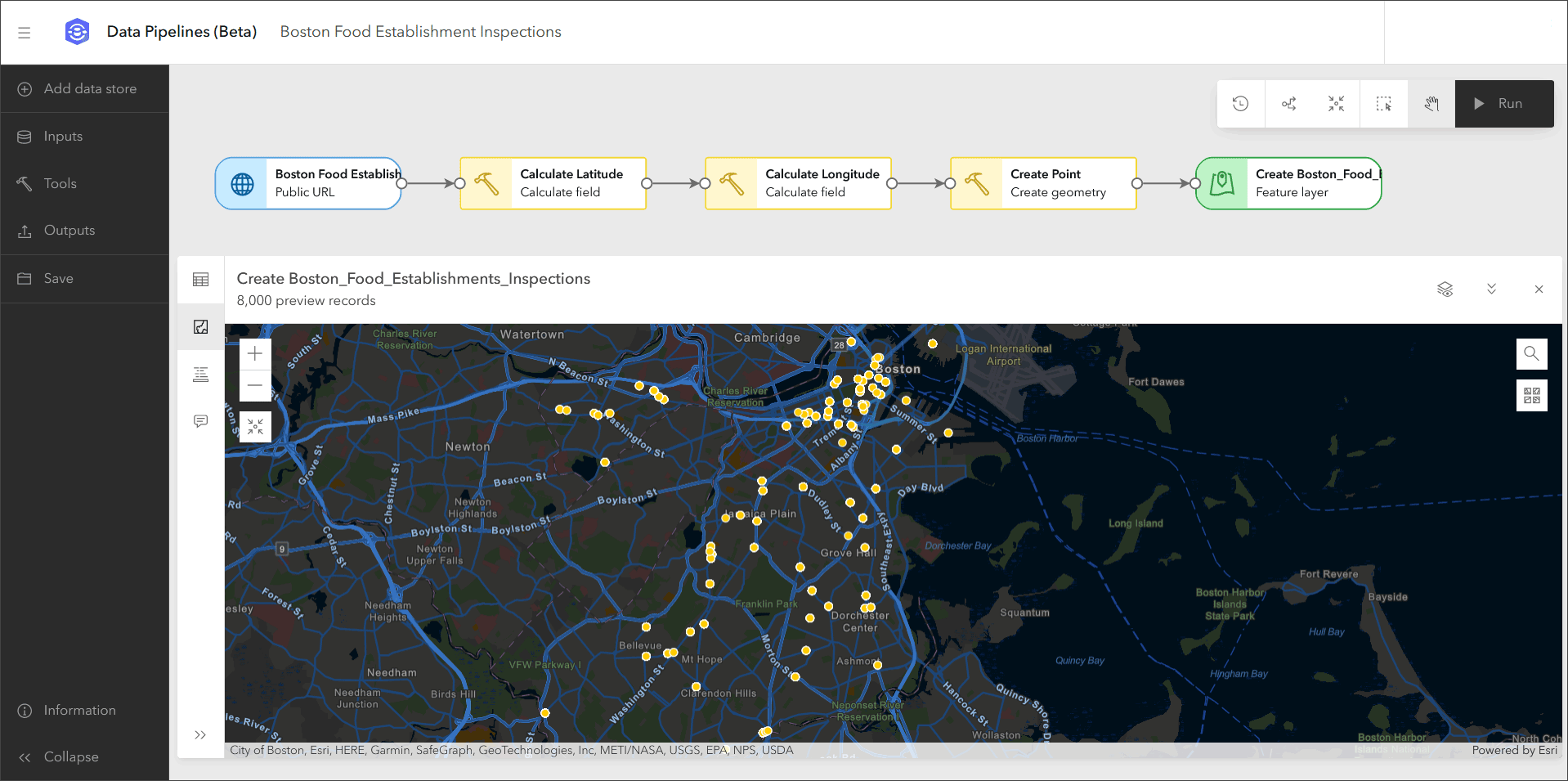Viewport: 1568px width, 781px height.
Task: Click the map zoom-to-extent icon
Action: (255, 427)
